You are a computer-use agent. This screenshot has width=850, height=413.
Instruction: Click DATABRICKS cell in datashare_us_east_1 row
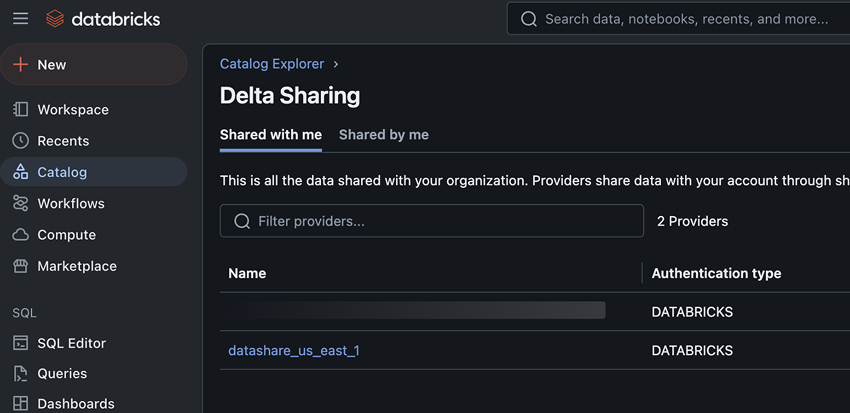[692, 351]
